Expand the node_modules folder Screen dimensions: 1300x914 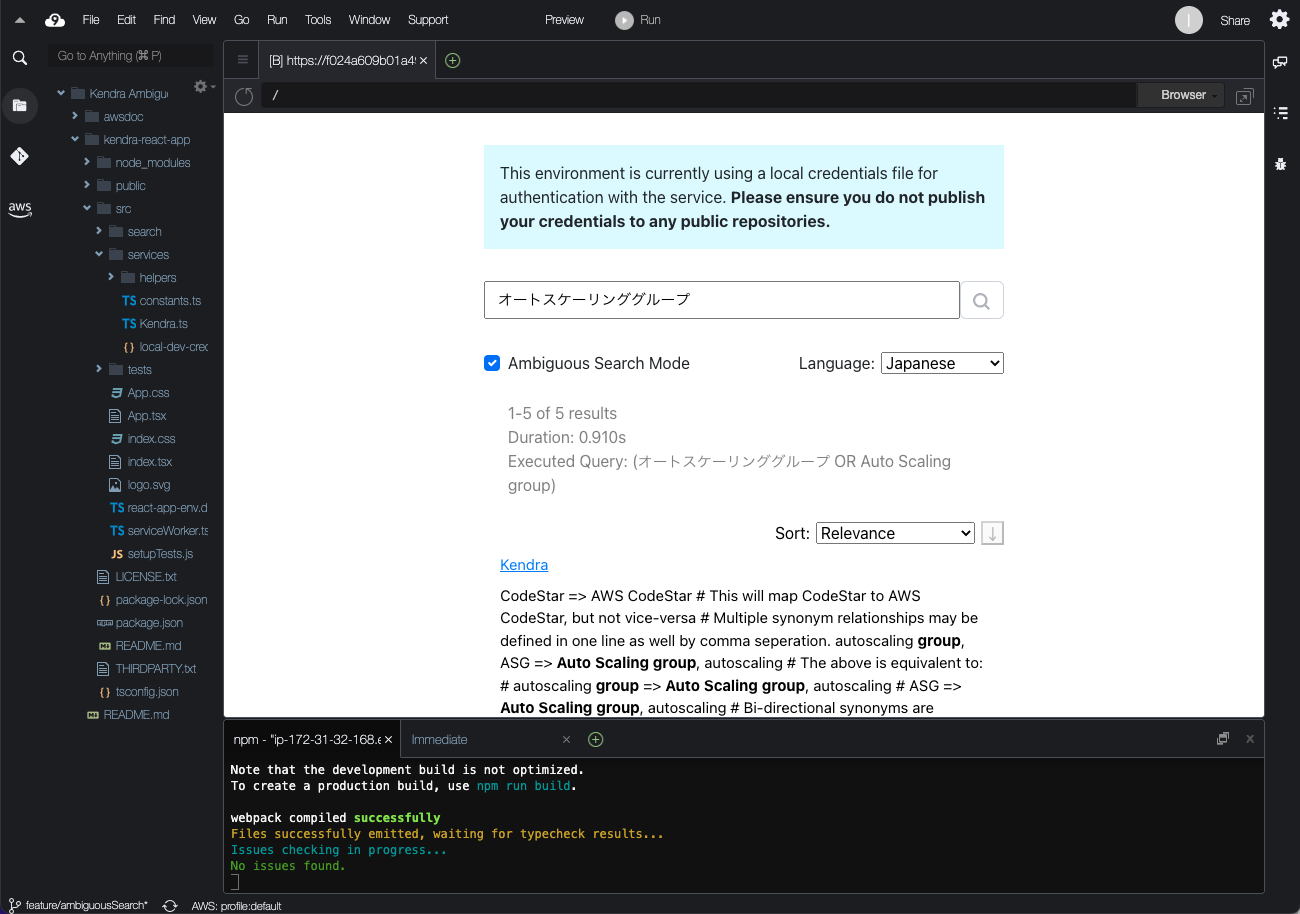coord(87,162)
